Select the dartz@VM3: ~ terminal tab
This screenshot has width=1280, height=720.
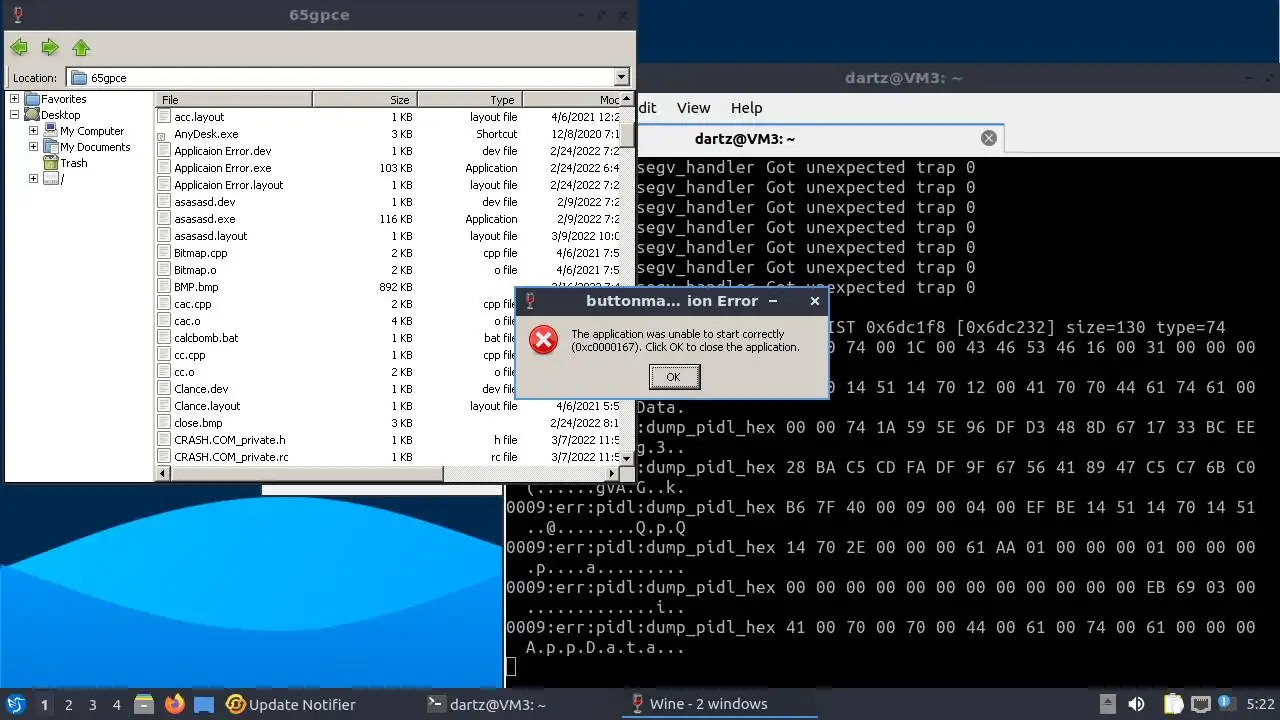click(744, 139)
